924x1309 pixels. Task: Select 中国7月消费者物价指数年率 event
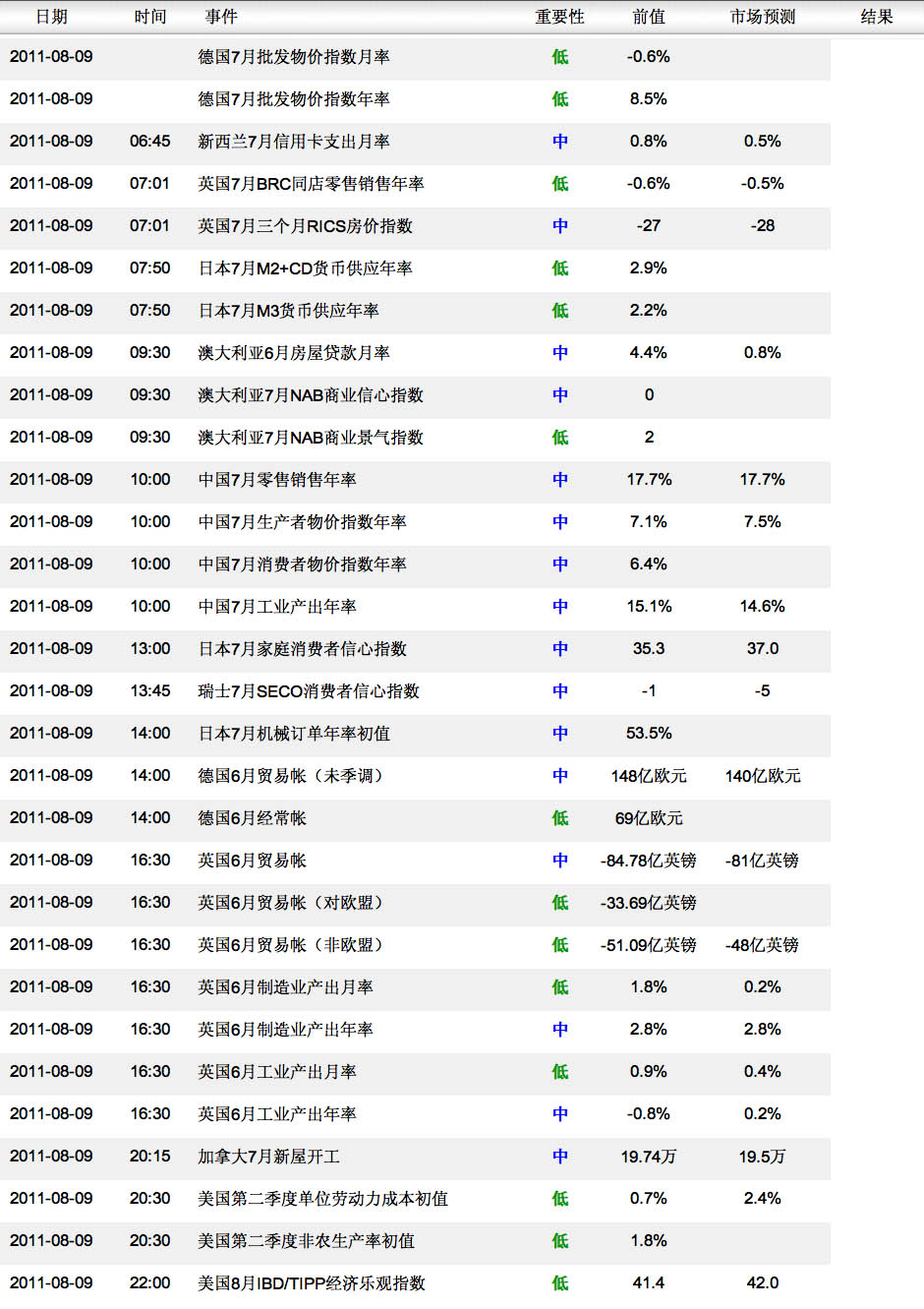[x=302, y=565]
